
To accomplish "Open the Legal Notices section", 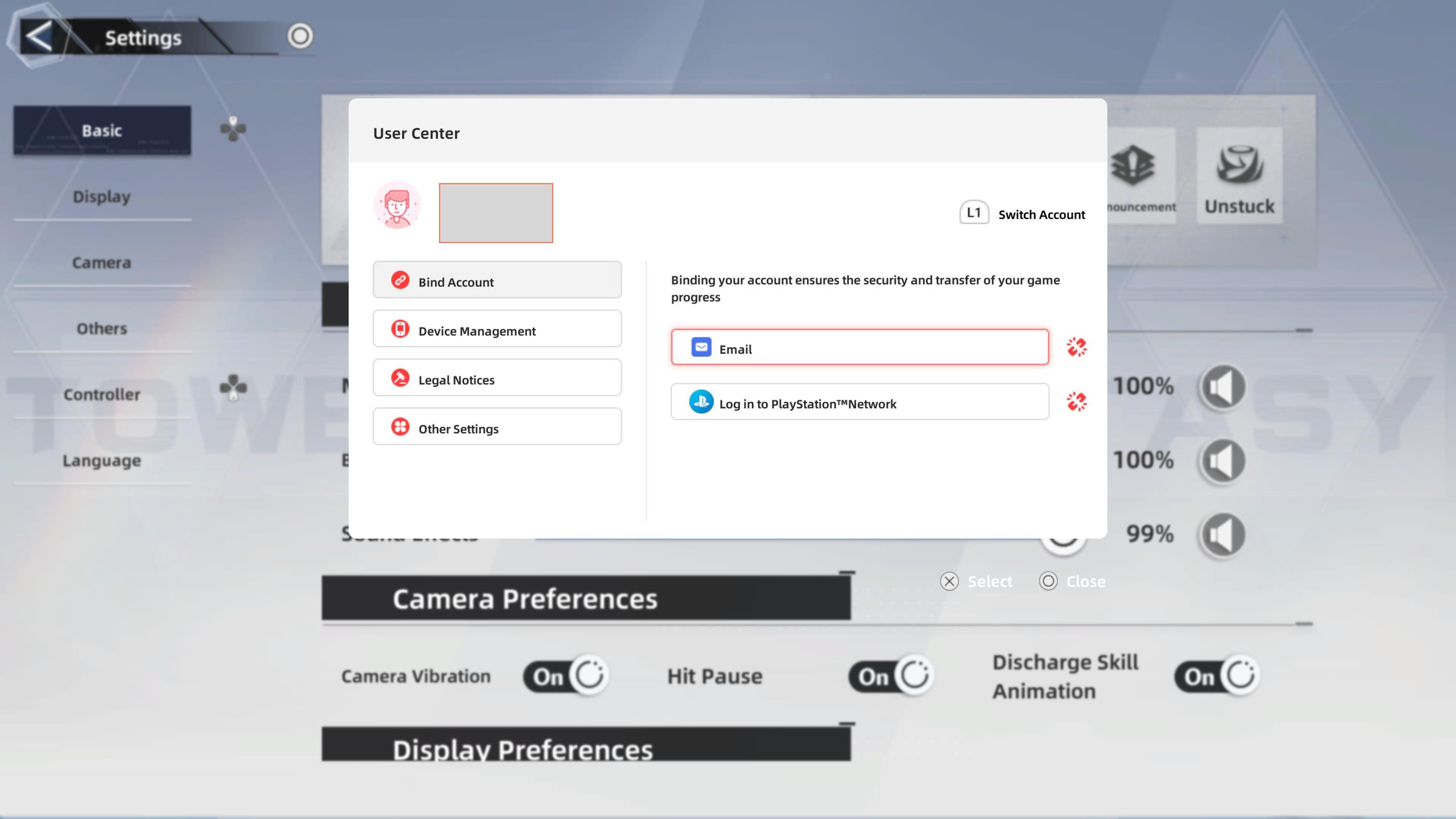I will [497, 378].
